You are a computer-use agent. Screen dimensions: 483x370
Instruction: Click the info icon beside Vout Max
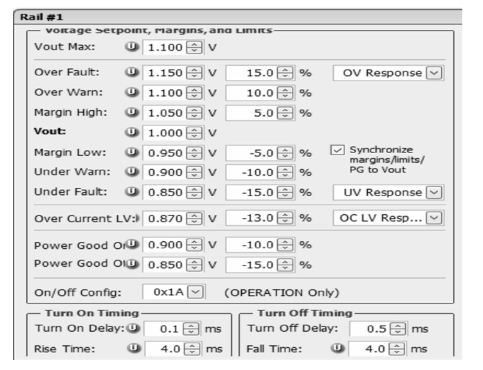pyautogui.click(x=132, y=47)
